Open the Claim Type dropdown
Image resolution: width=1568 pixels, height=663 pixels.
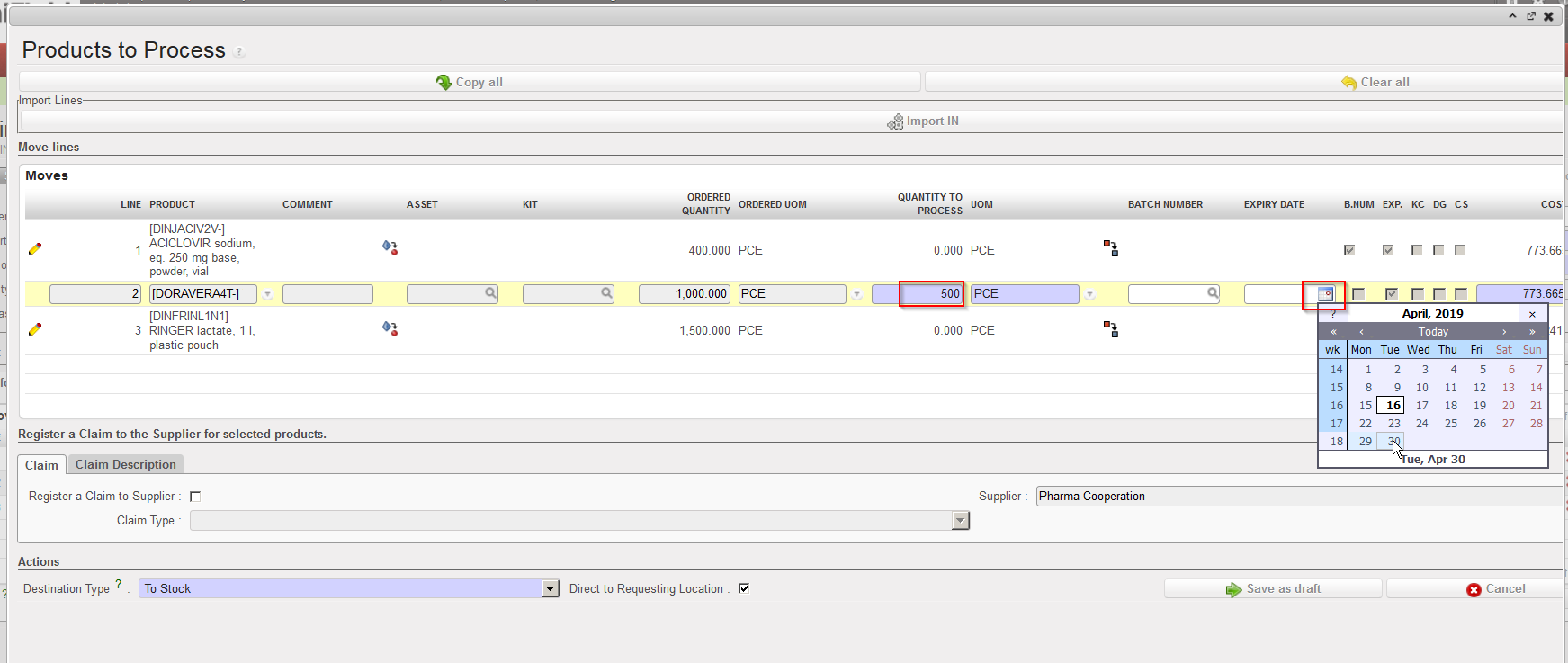[960, 521]
